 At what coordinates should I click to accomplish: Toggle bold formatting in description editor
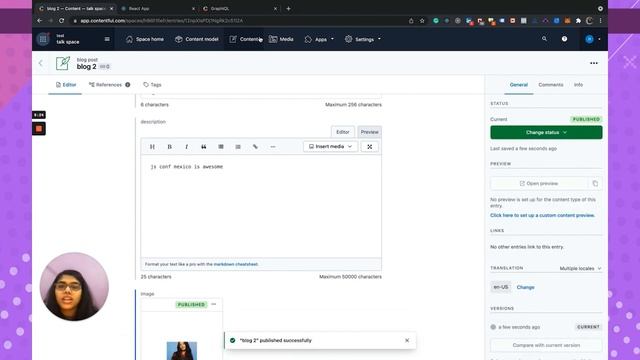tap(169, 147)
